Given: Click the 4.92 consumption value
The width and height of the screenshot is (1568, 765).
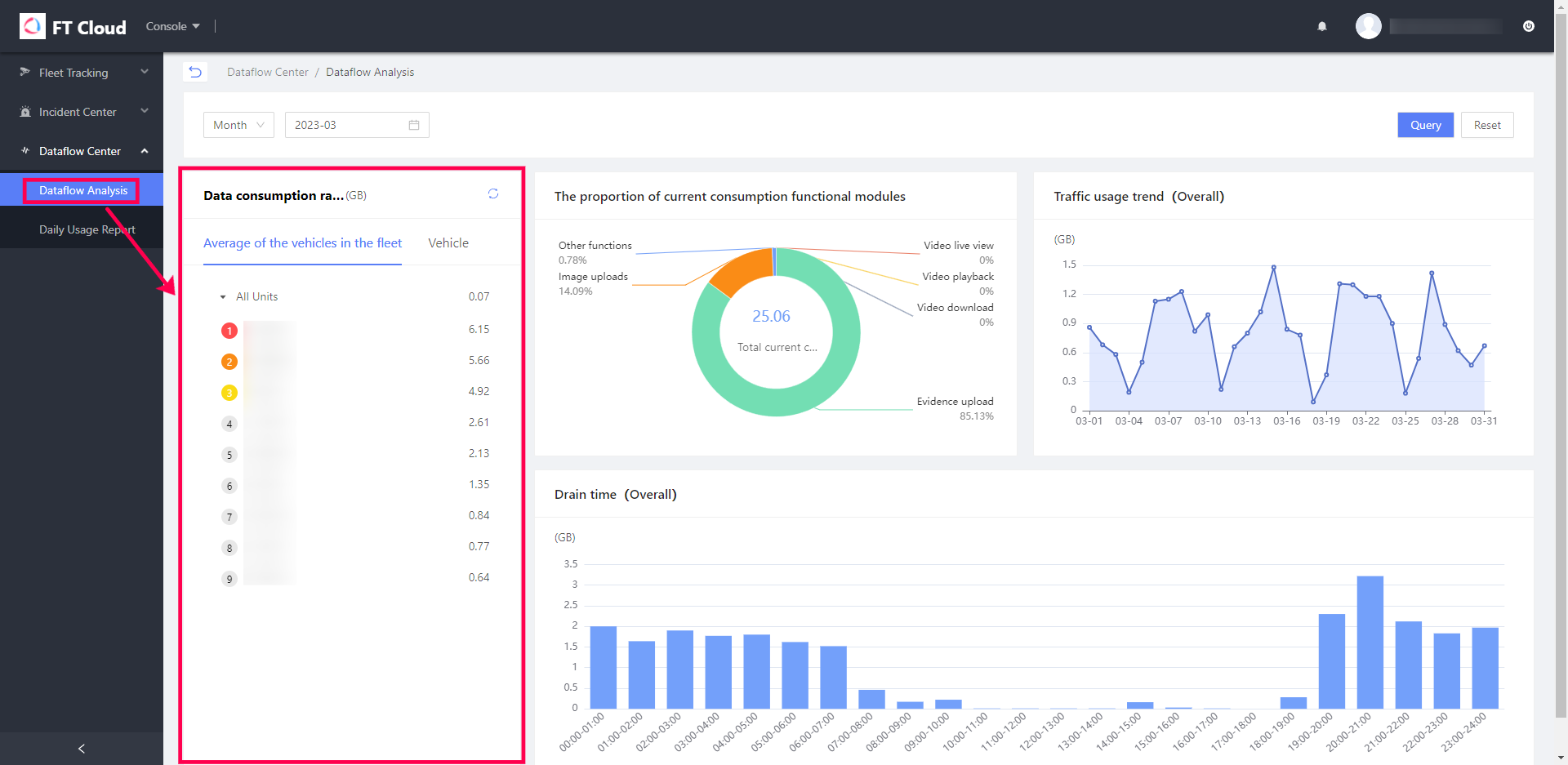Looking at the screenshot, I should click(x=479, y=391).
